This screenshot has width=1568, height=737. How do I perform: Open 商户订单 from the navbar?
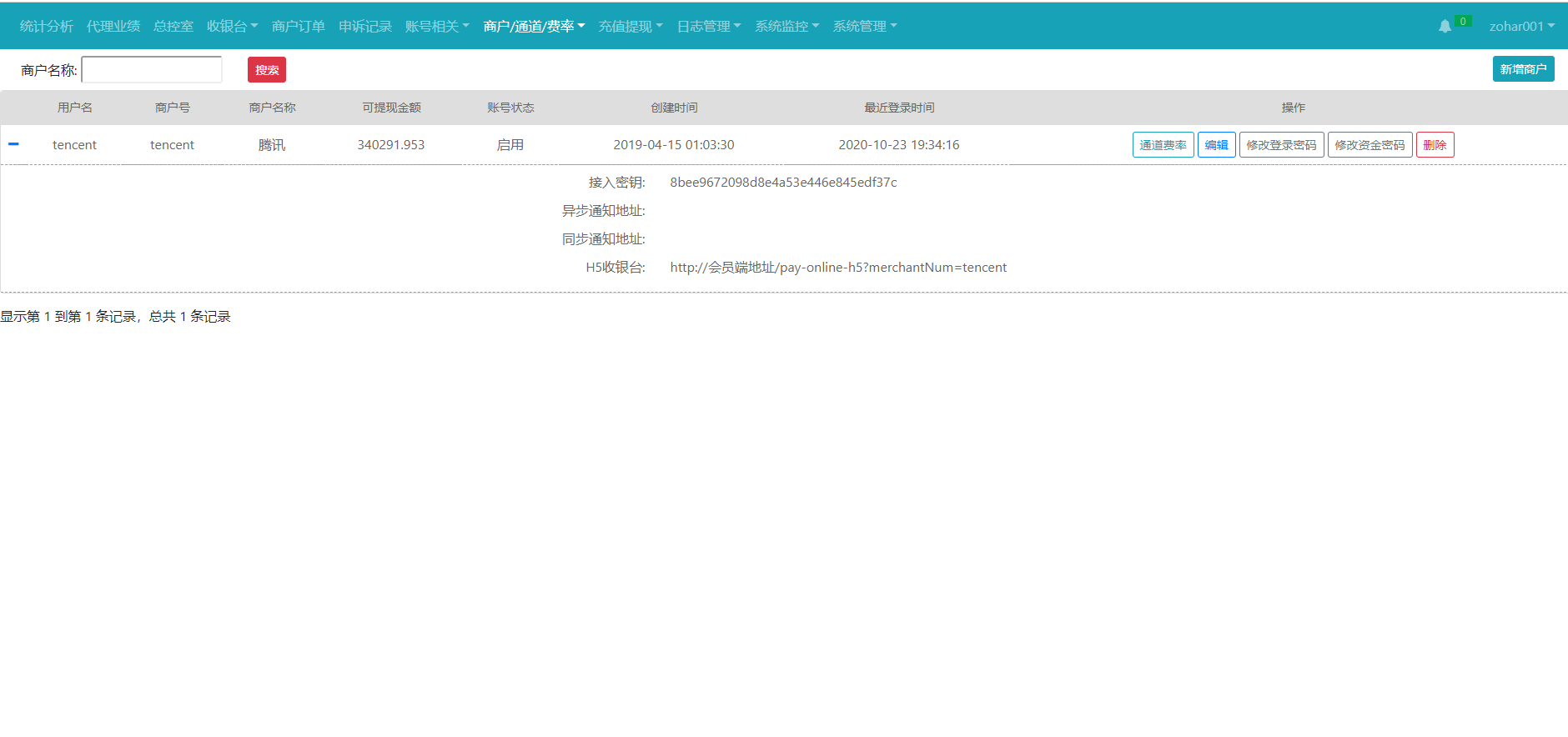pyautogui.click(x=299, y=27)
